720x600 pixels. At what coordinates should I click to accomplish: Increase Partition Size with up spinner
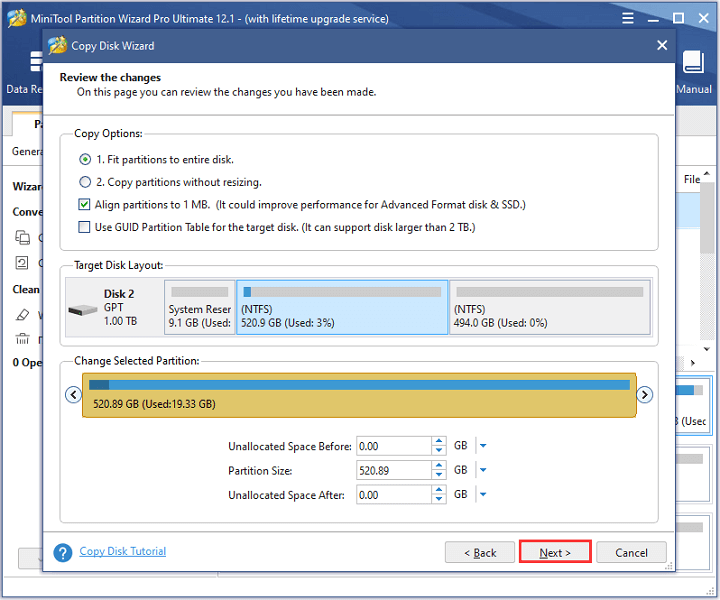(x=439, y=465)
